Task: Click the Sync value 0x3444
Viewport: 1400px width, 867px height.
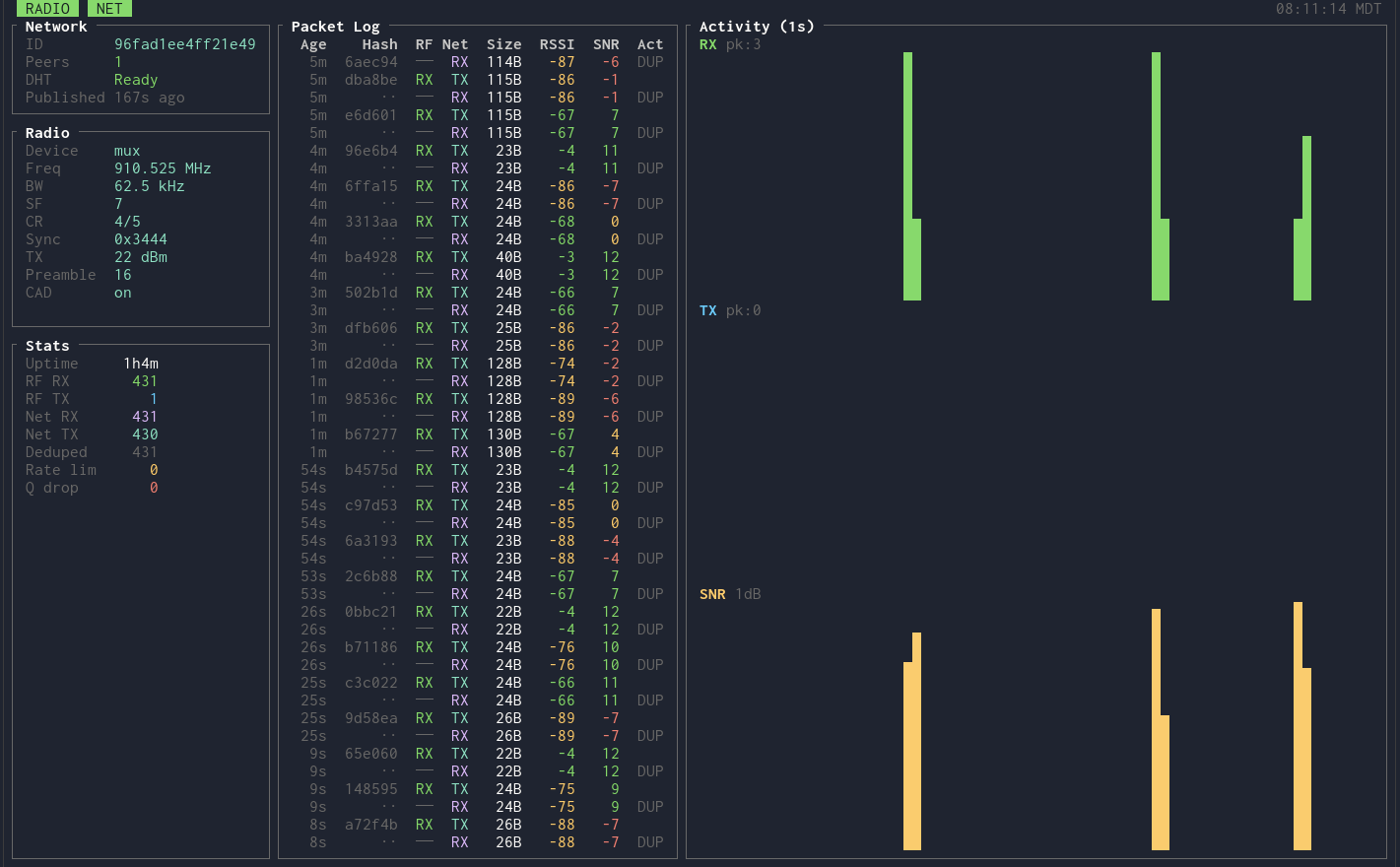Action: tap(141, 239)
